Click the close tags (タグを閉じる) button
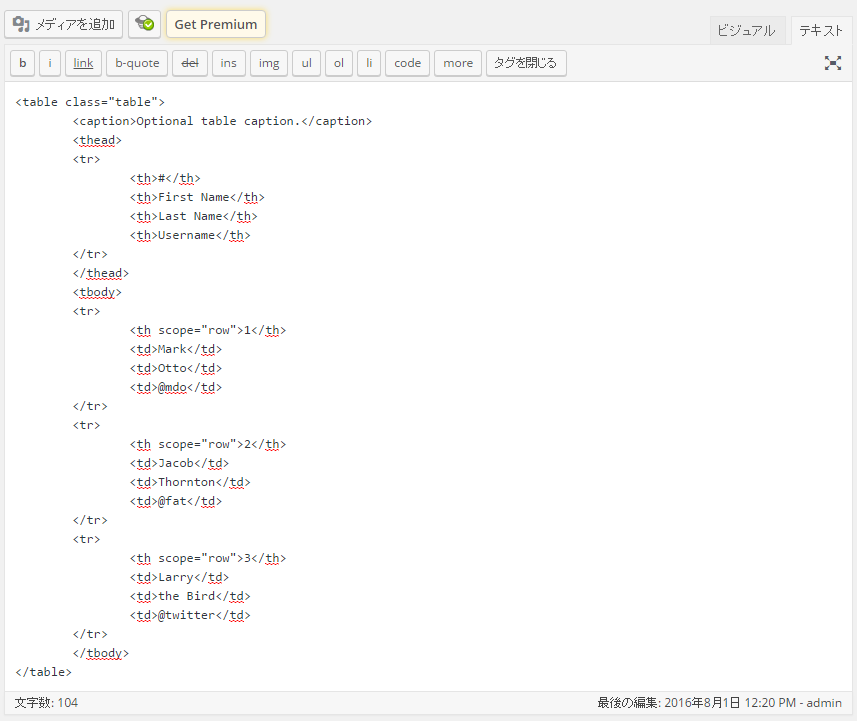This screenshot has width=857, height=721. click(526, 63)
